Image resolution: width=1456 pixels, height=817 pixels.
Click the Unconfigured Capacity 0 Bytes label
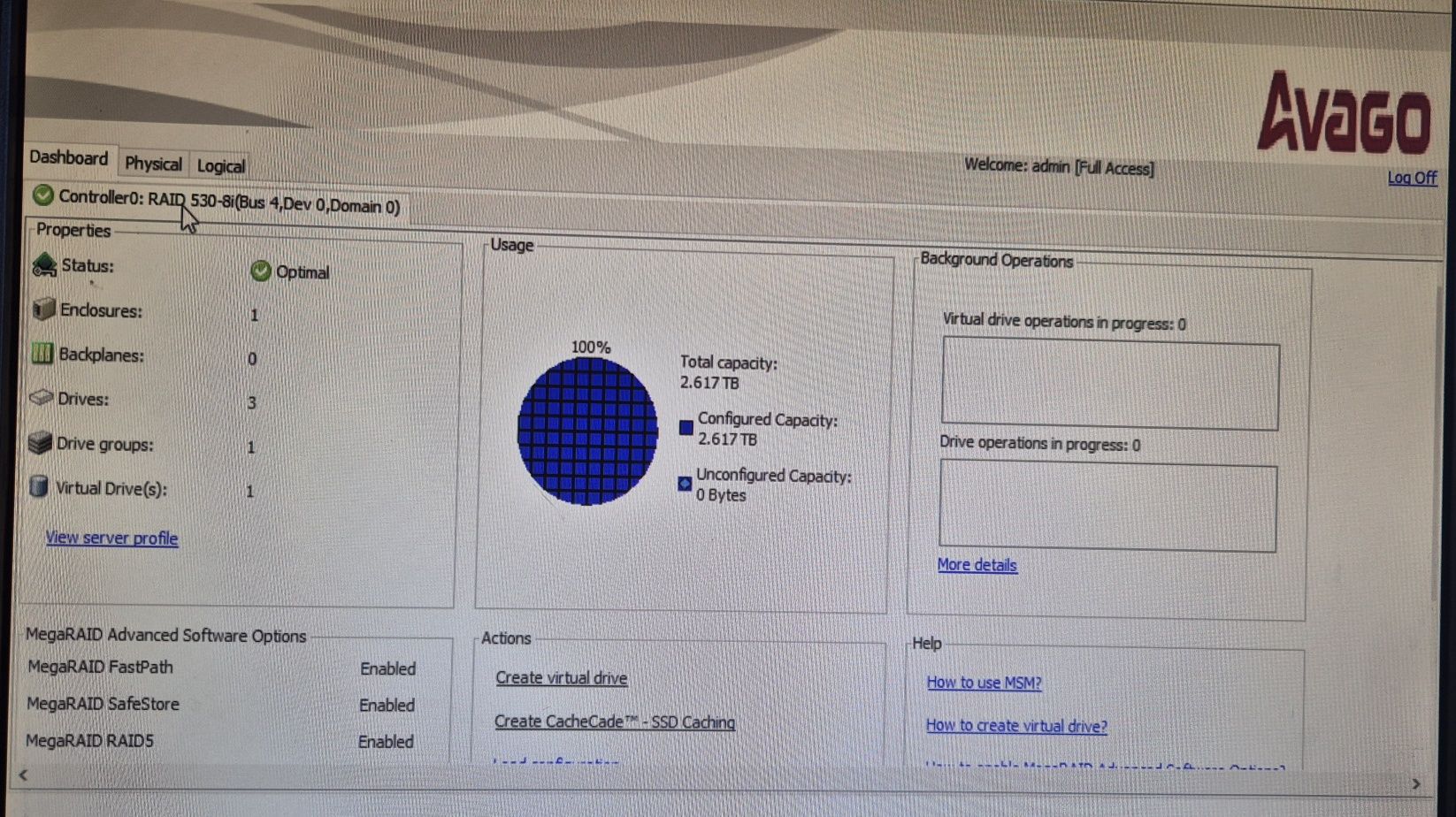coord(773,485)
